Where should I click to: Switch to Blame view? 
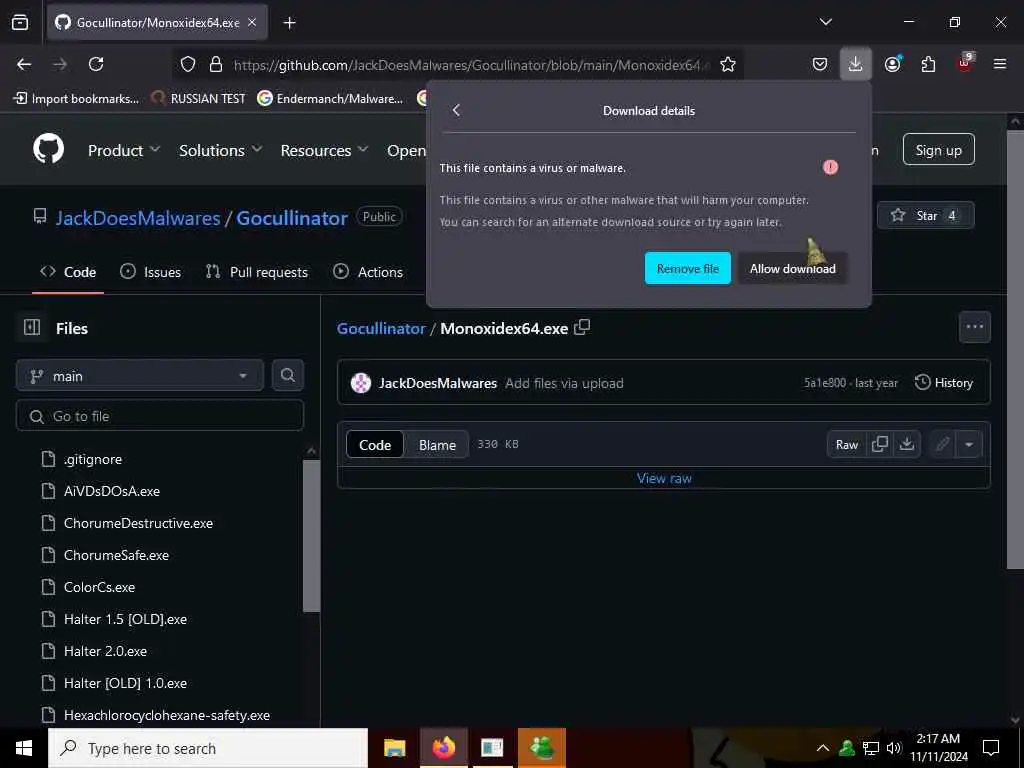(x=437, y=445)
